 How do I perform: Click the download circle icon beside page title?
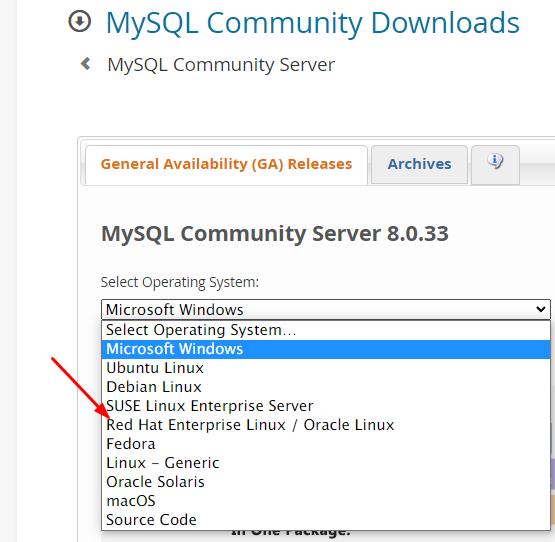(80, 22)
